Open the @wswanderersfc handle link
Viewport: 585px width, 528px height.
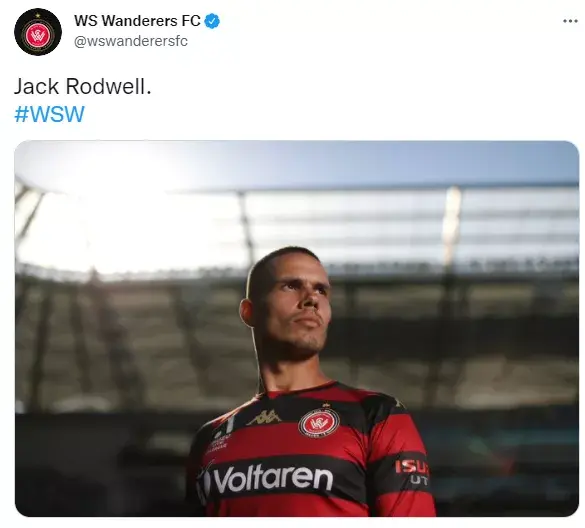131,41
